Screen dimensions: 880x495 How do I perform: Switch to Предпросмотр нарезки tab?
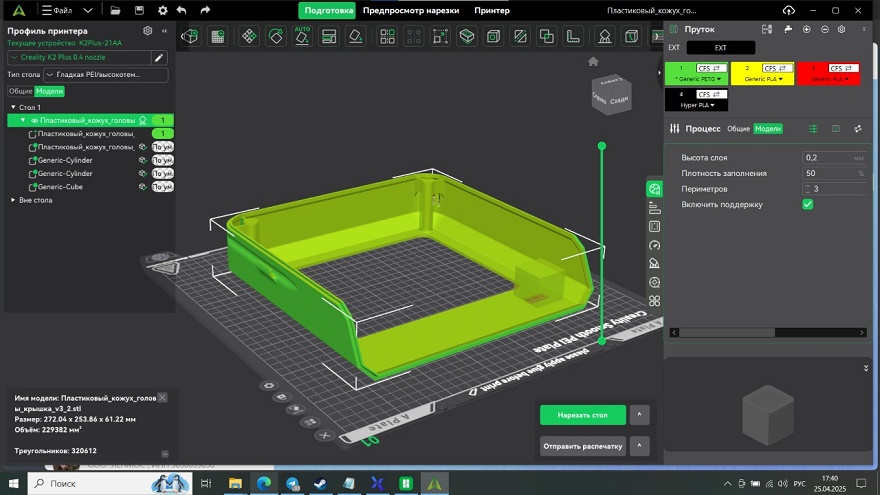click(411, 10)
